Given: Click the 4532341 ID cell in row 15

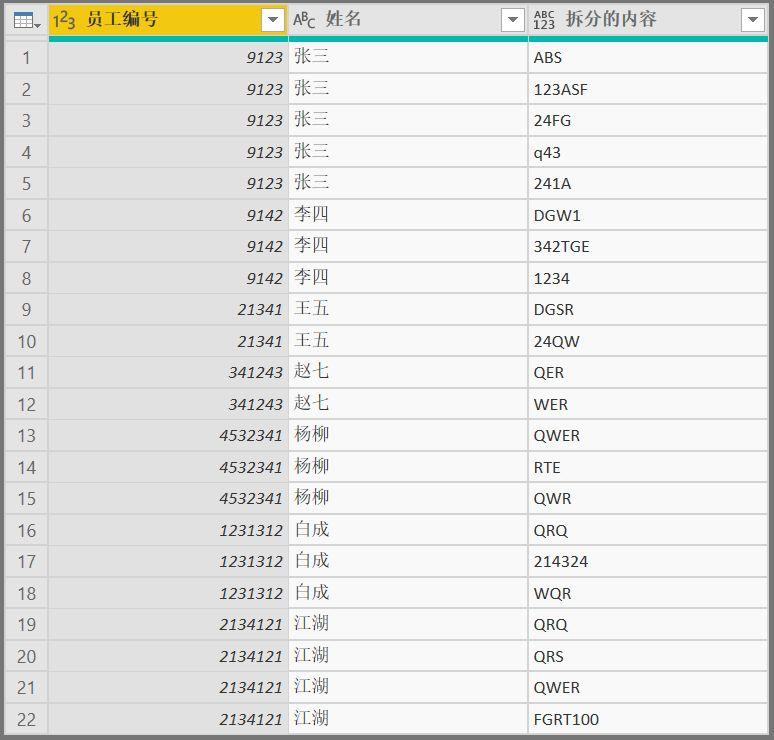Looking at the screenshot, I should 168,499.
